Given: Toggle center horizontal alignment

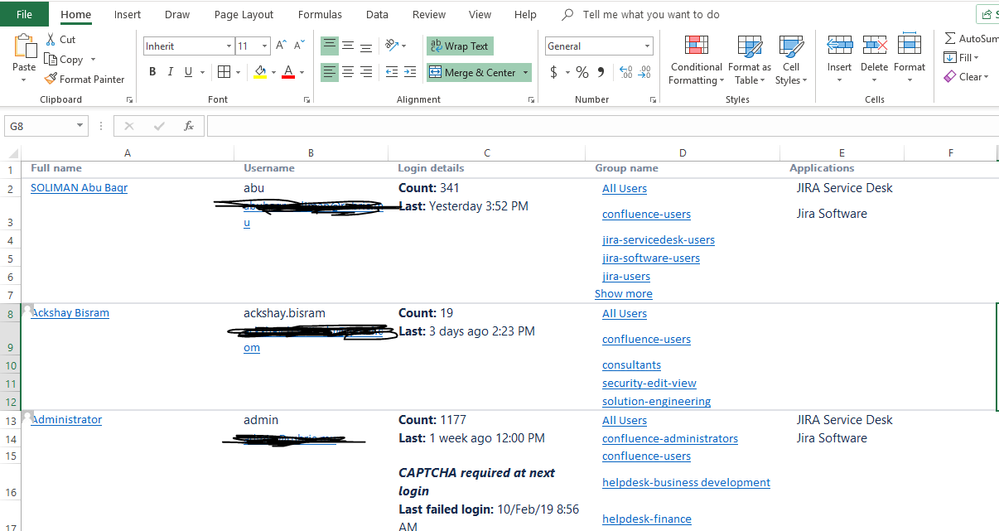Looking at the screenshot, I should 348,72.
